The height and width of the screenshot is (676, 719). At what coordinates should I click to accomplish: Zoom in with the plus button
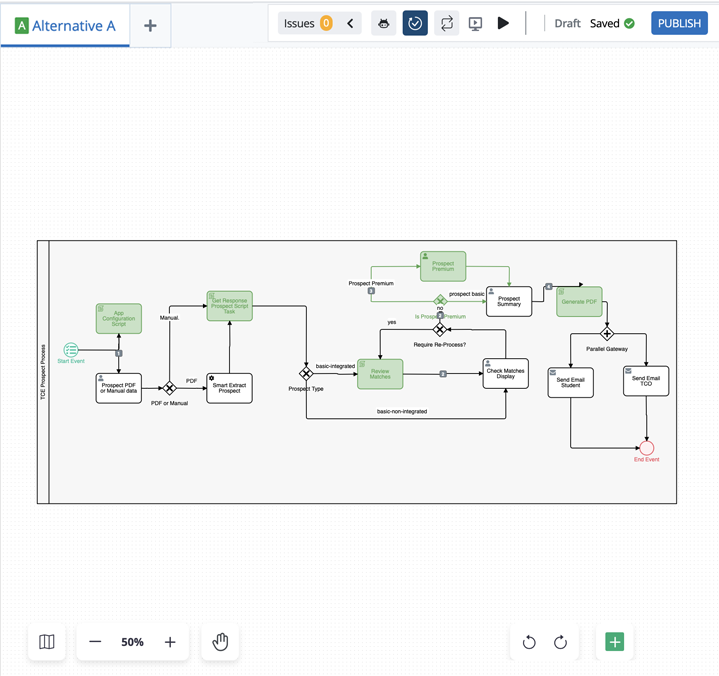pos(170,642)
